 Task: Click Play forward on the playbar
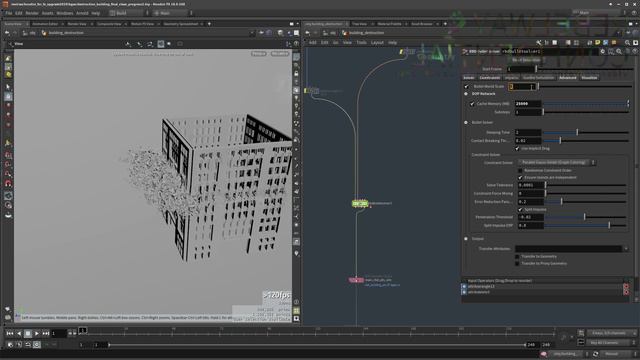(x=37, y=334)
